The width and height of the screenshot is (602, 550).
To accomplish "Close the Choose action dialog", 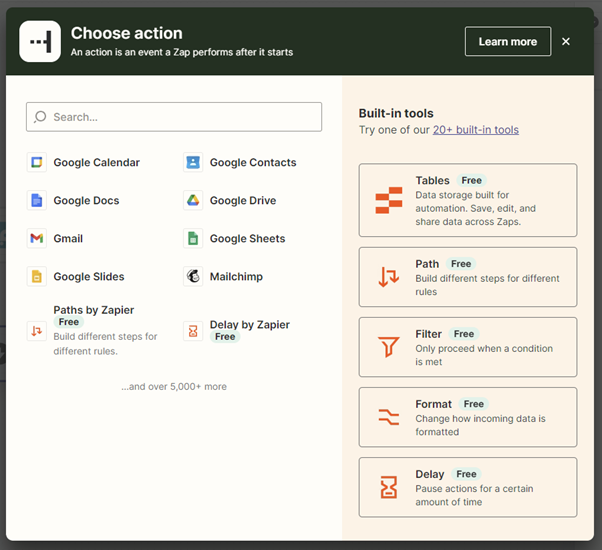I will pos(566,42).
